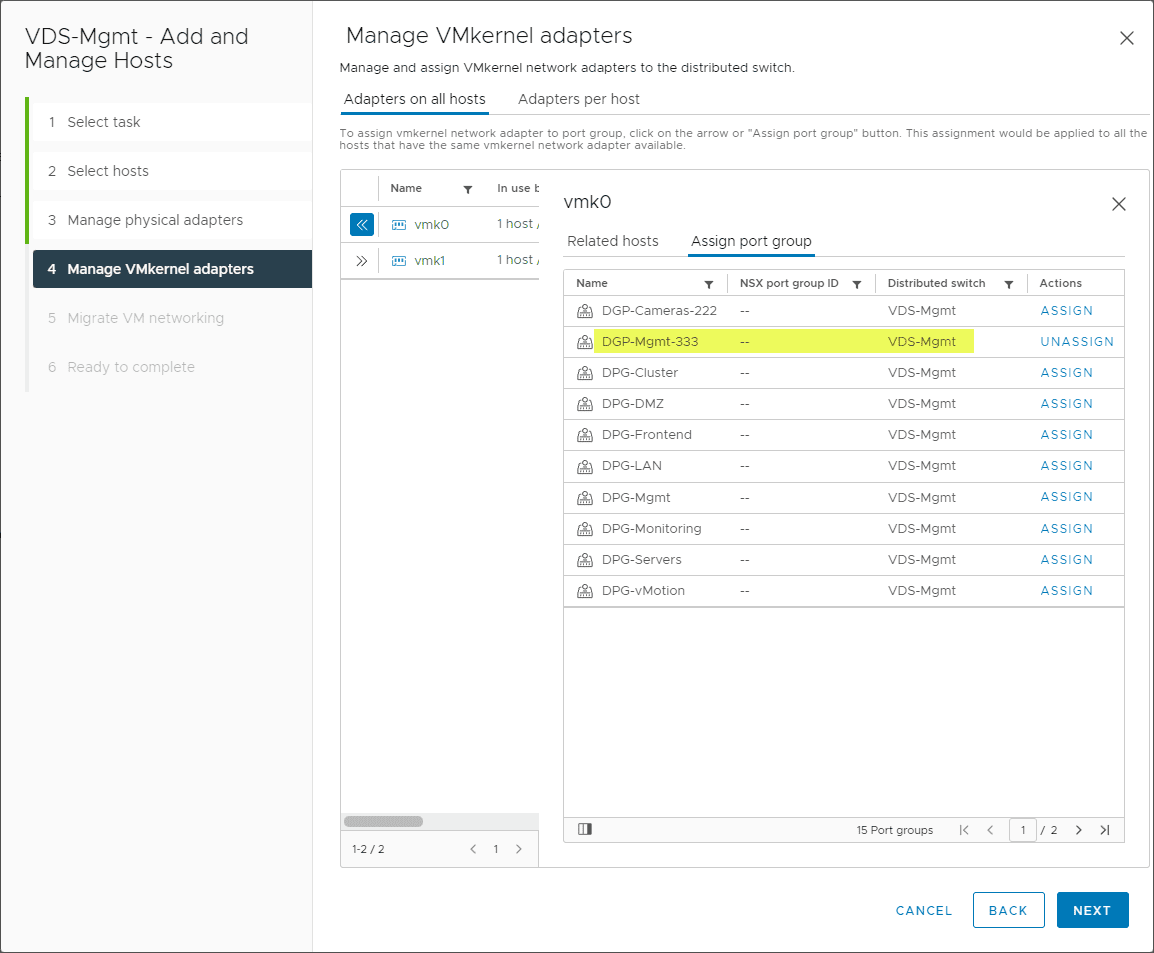Open the column manager icon below the port group table
1154x953 pixels.
(585, 829)
